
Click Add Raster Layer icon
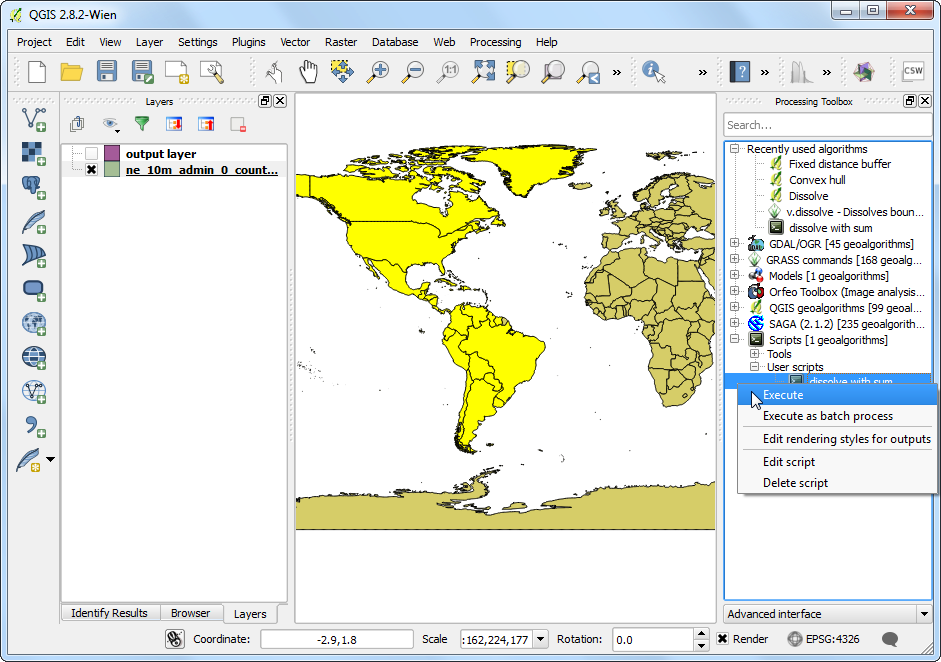34,153
